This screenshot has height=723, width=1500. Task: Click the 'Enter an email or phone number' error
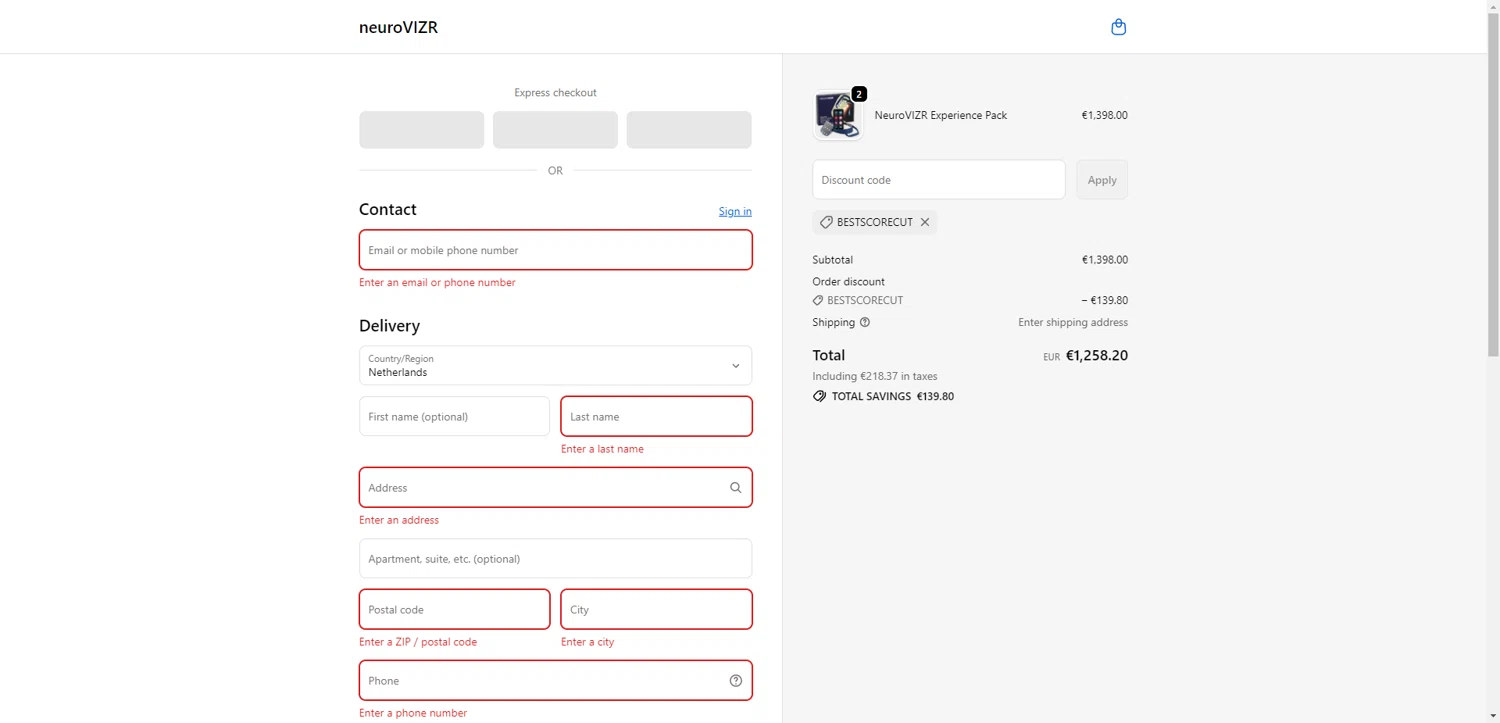coord(437,283)
